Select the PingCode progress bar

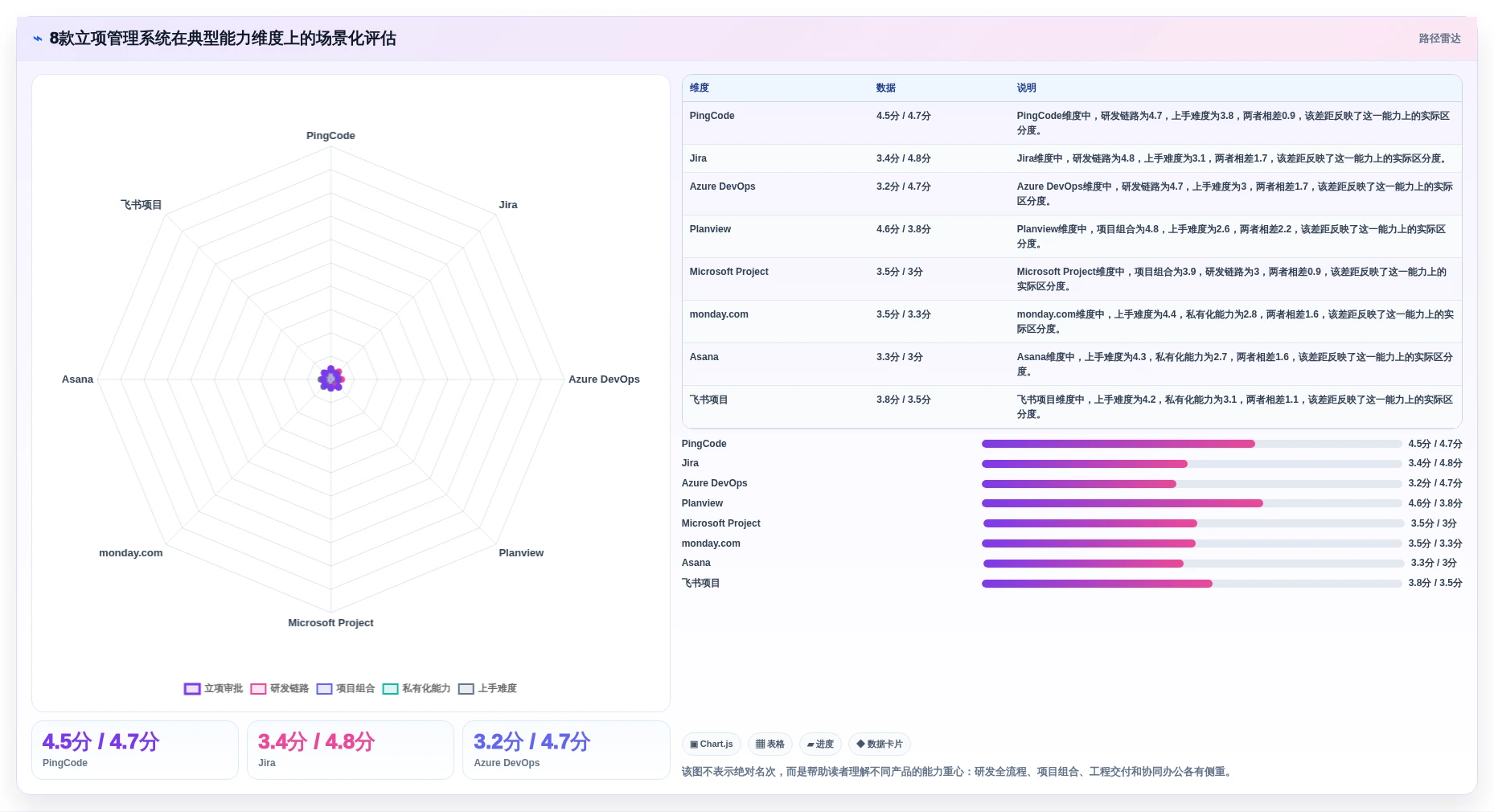point(1192,444)
